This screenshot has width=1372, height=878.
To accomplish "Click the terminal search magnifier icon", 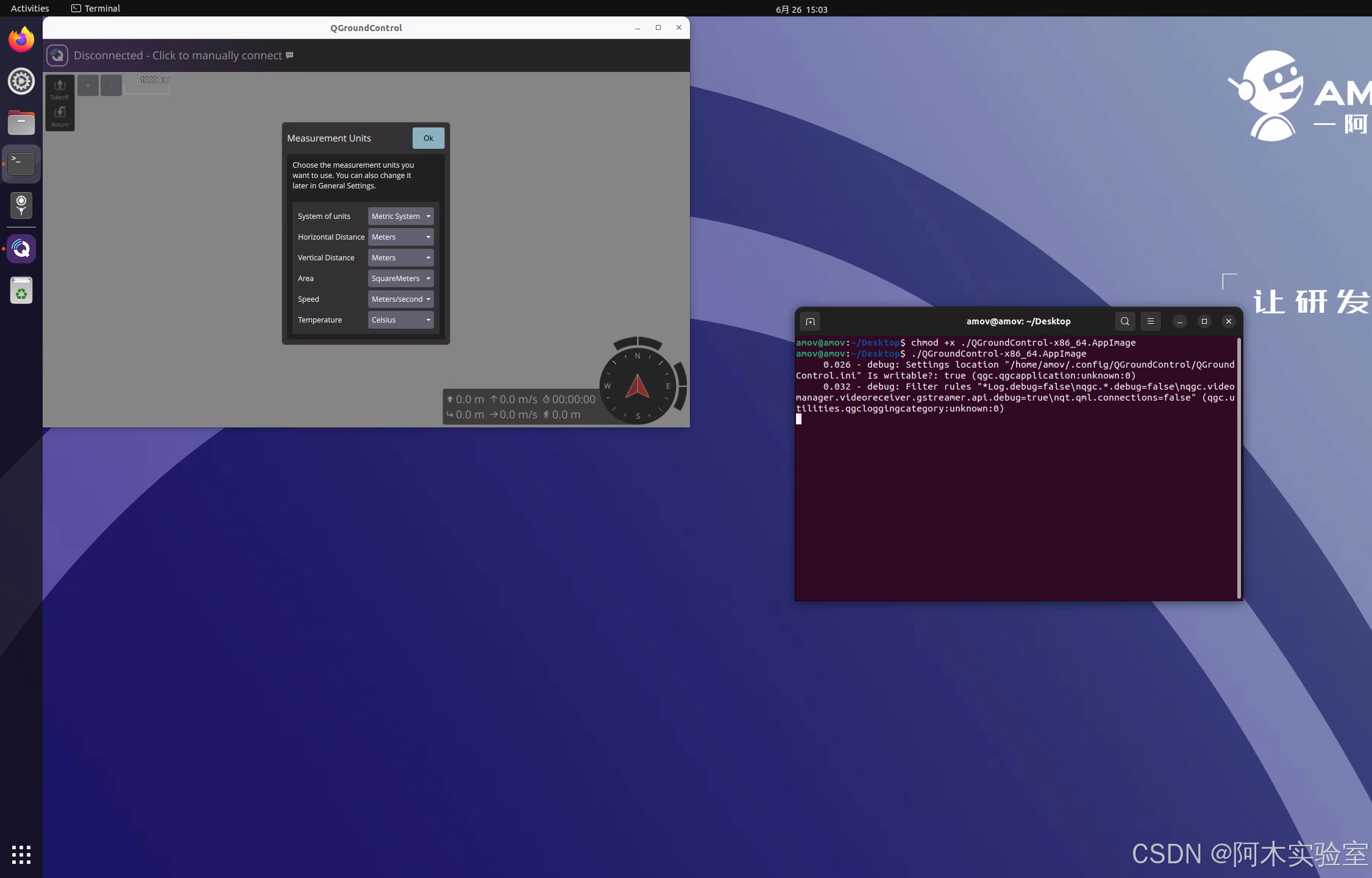I will 1125,321.
